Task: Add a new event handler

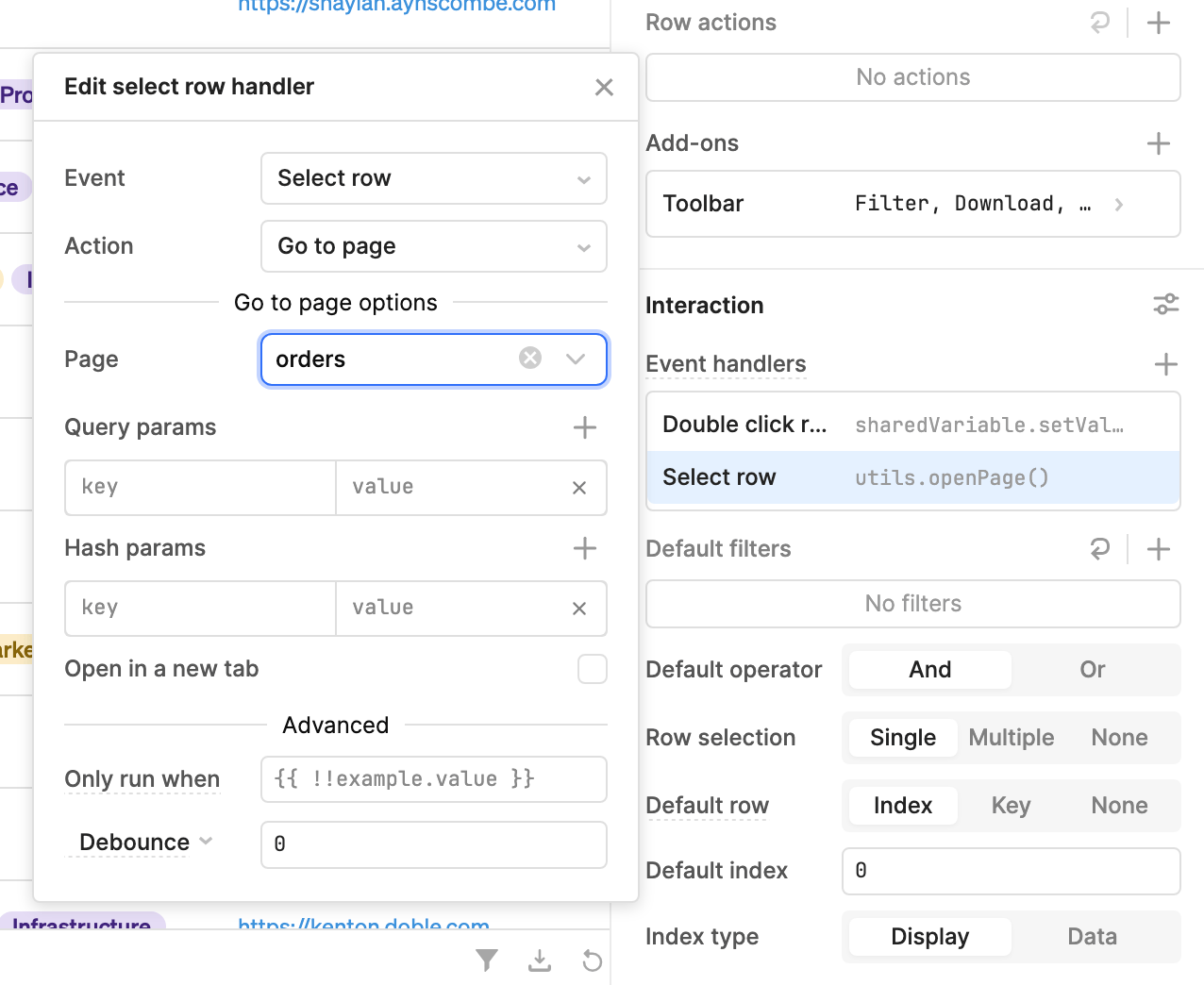Action: pyautogui.click(x=1166, y=364)
